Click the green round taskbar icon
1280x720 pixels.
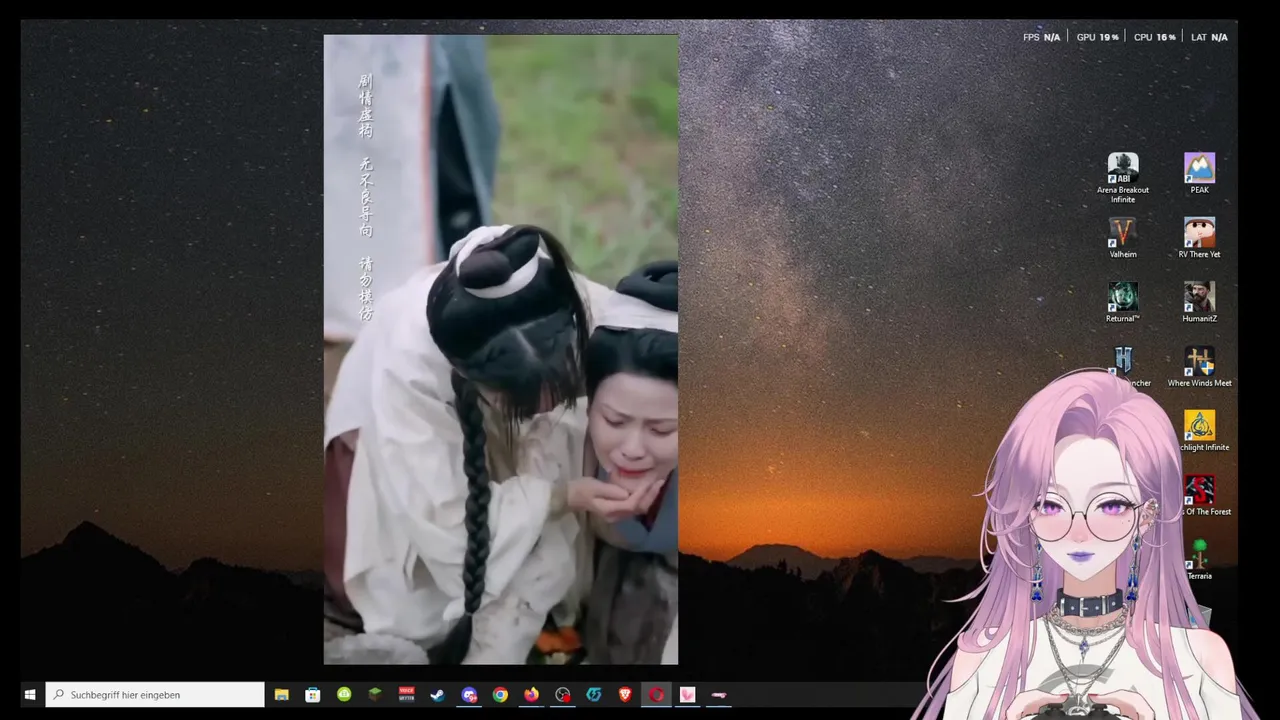[x=344, y=695]
